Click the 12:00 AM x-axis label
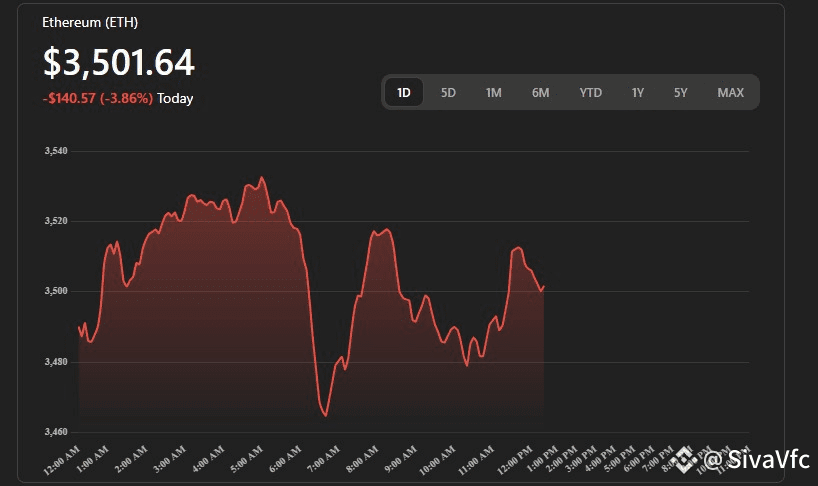 [x=62, y=460]
